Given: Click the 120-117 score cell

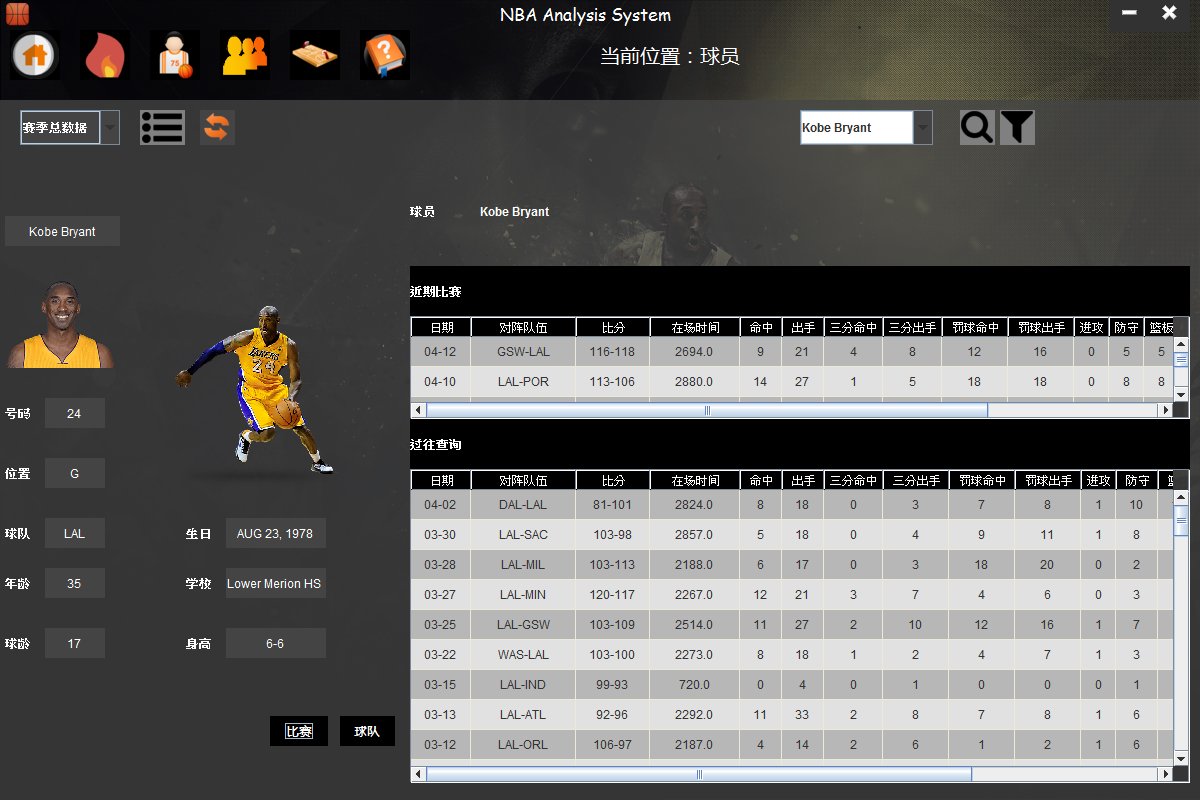Looking at the screenshot, I should coord(613,595).
